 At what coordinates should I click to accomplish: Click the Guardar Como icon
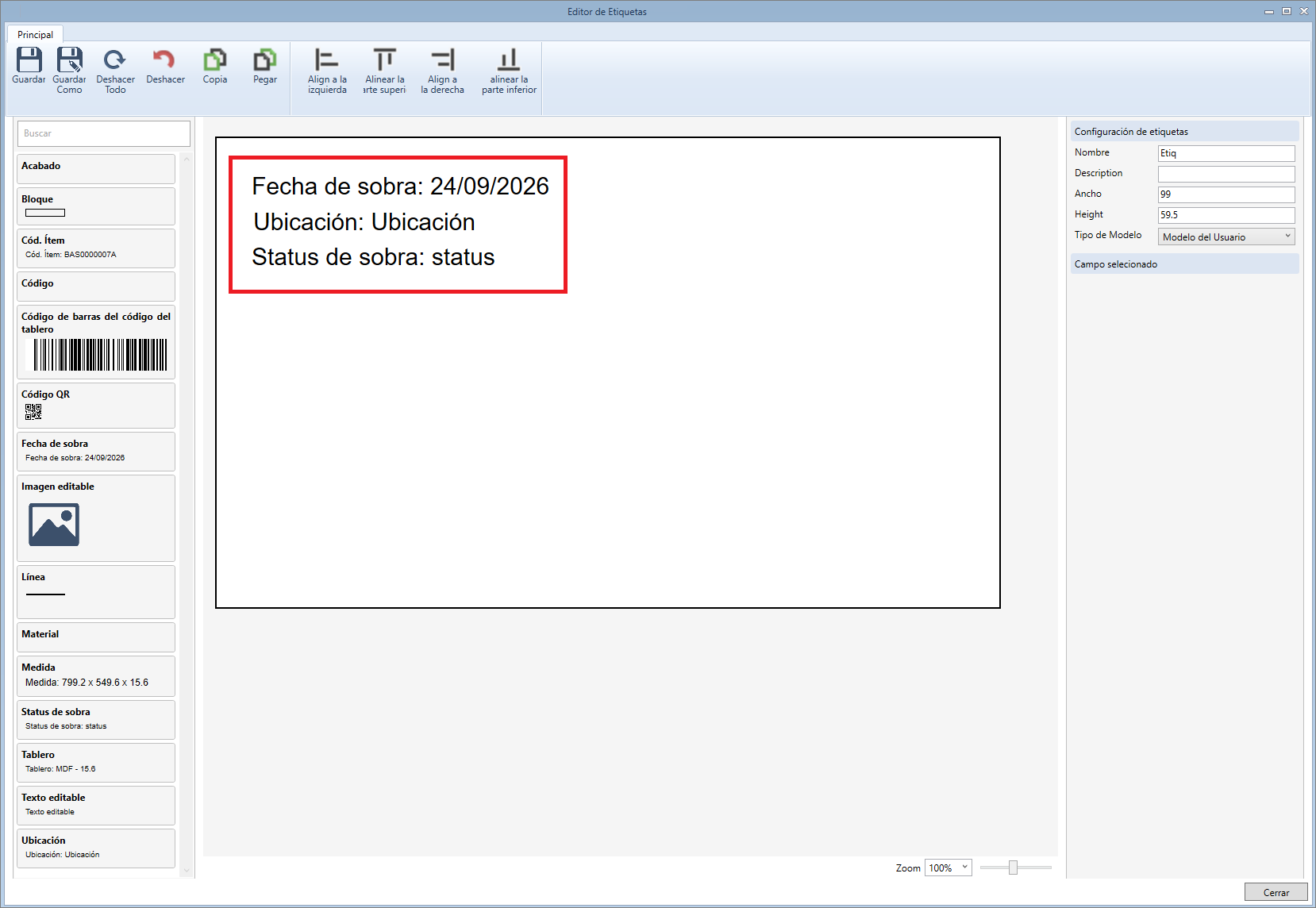[x=70, y=60]
